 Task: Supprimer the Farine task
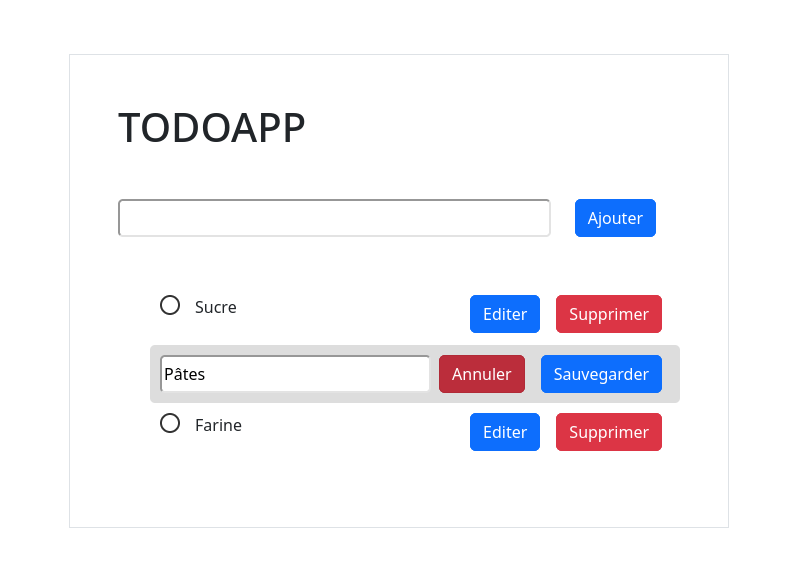click(x=608, y=432)
